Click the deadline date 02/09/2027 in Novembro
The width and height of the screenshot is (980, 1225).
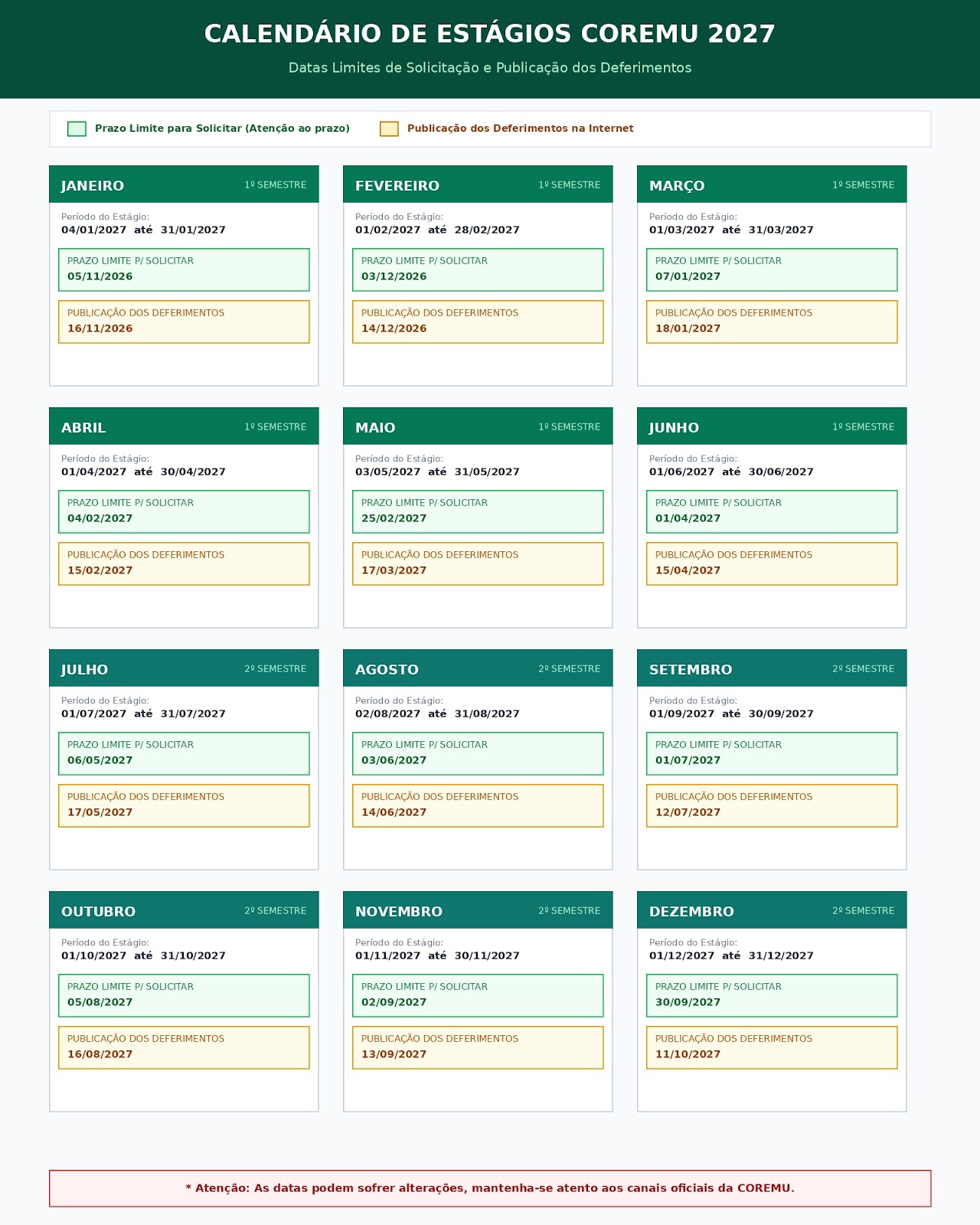[394, 1002]
